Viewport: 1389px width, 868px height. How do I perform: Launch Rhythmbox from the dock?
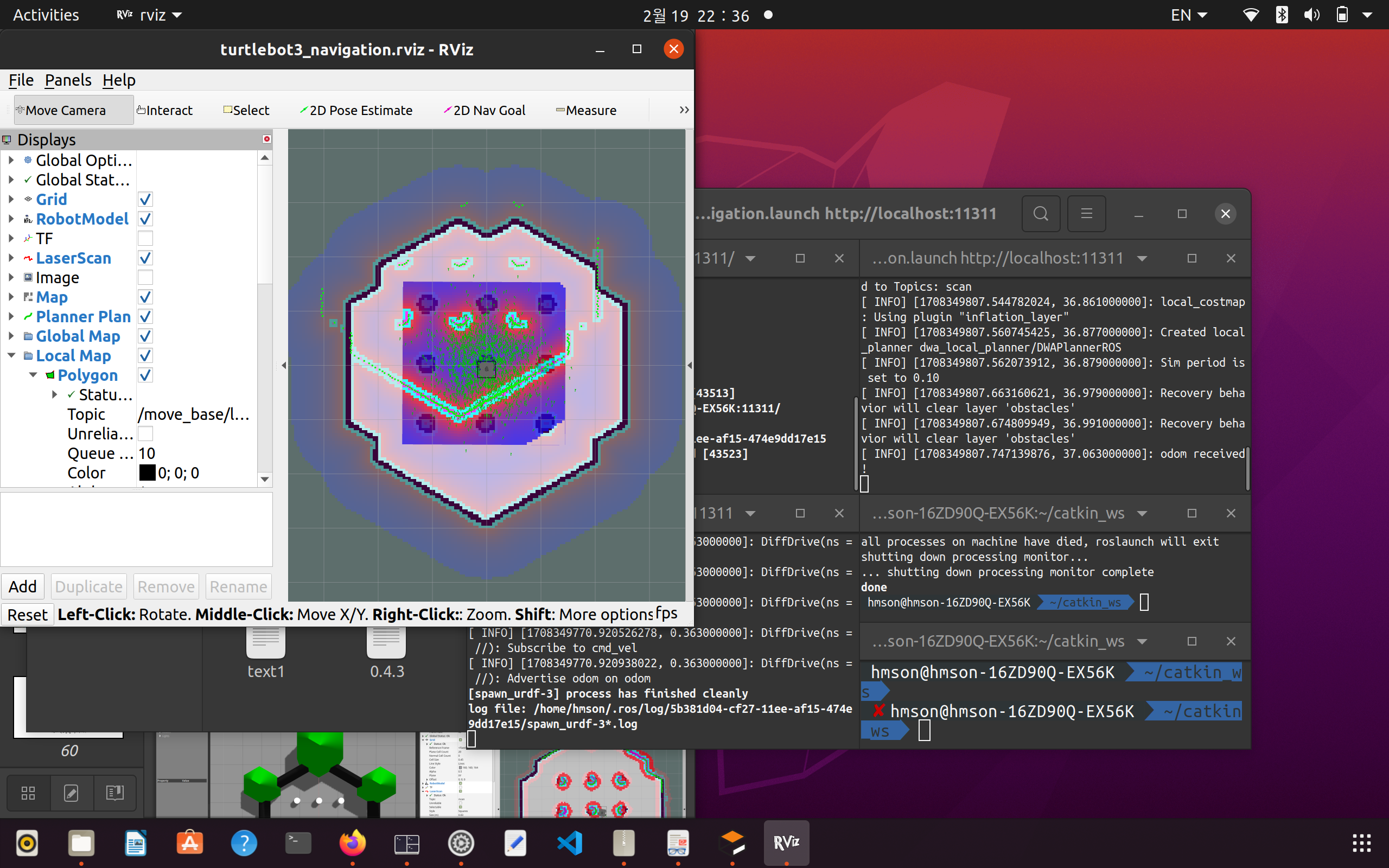tap(27, 843)
